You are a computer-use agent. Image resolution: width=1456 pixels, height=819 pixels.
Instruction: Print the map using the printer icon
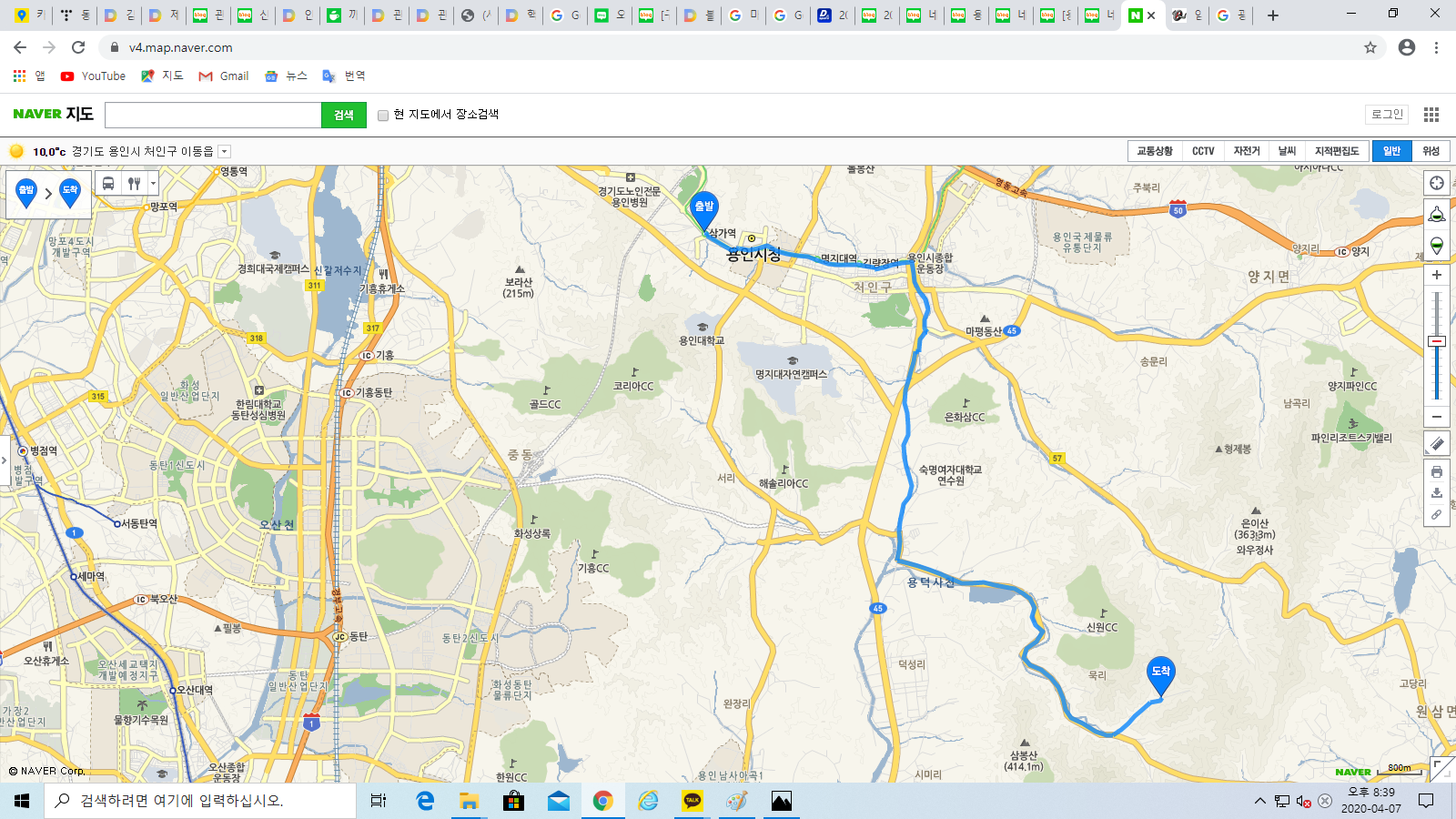[x=1437, y=471]
